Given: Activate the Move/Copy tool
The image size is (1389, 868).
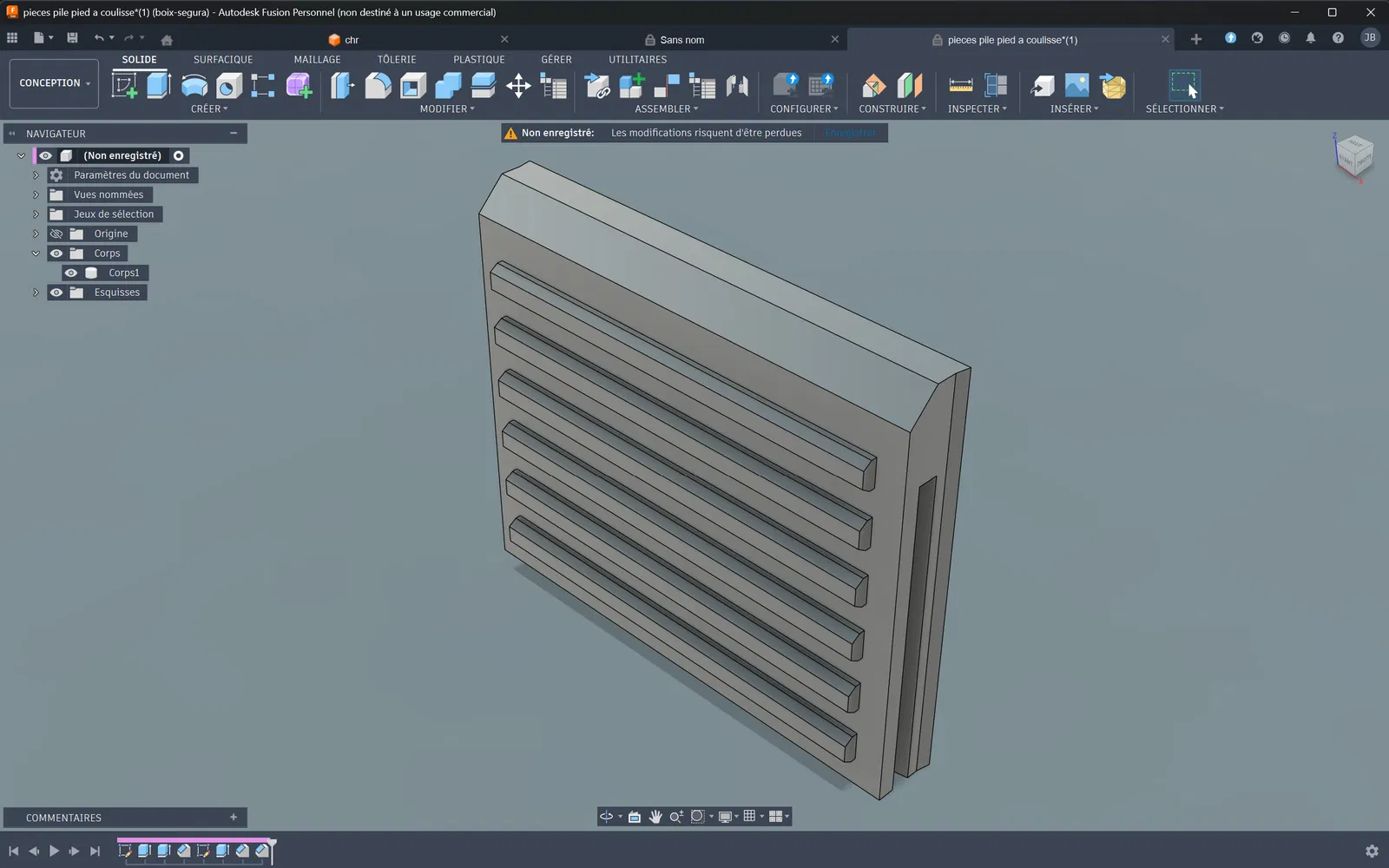Looking at the screenshot, I should [x=518, y=85].
